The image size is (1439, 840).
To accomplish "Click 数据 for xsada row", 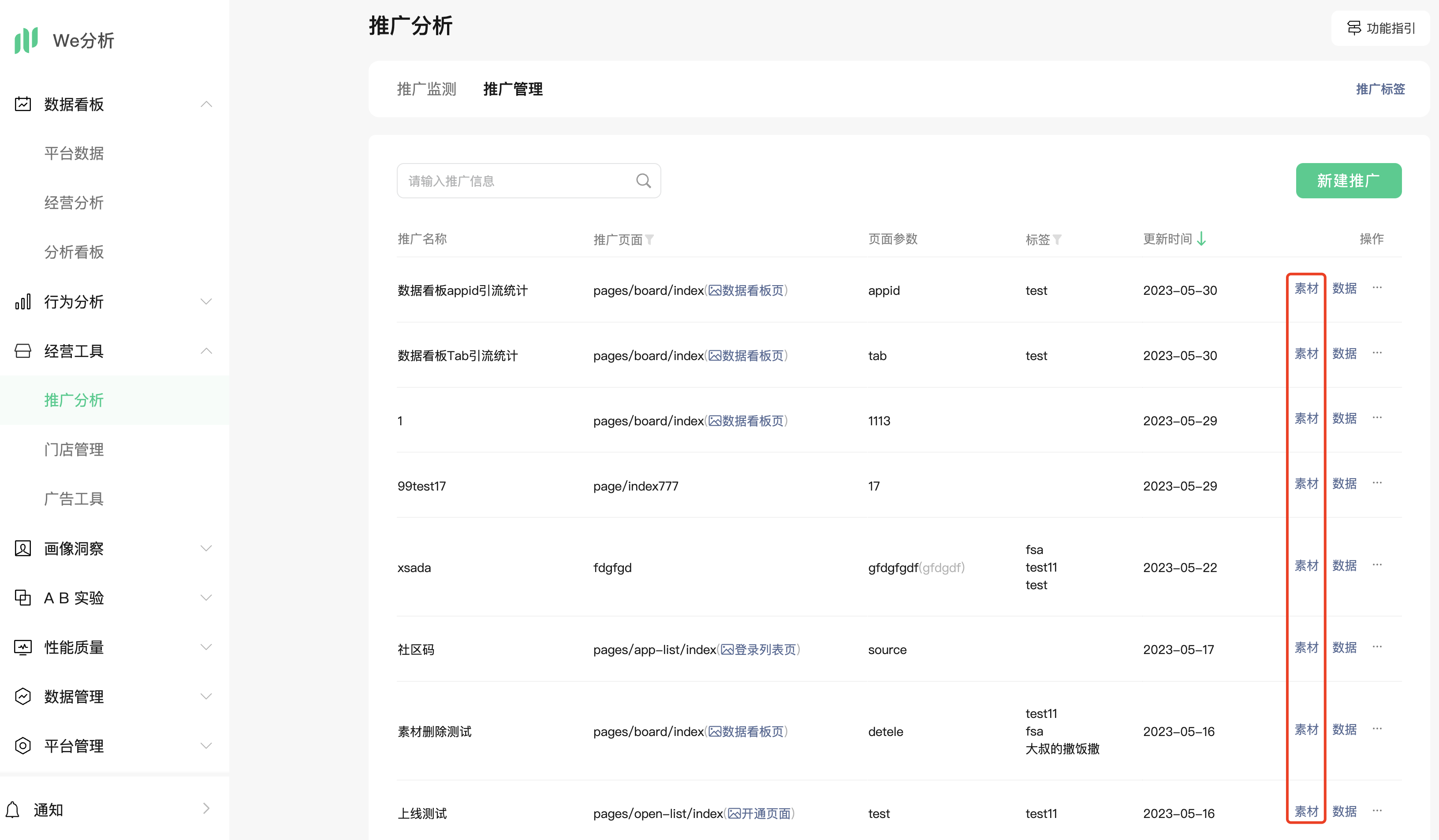I will (x=1345, y=565).
